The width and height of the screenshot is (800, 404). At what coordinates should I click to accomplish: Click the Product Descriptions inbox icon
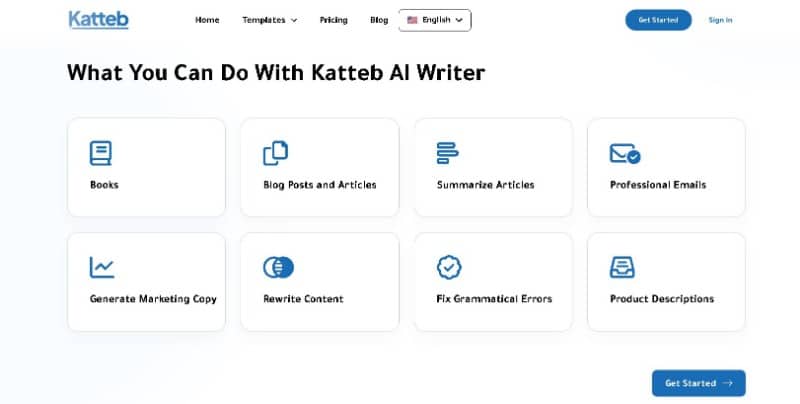622,267
